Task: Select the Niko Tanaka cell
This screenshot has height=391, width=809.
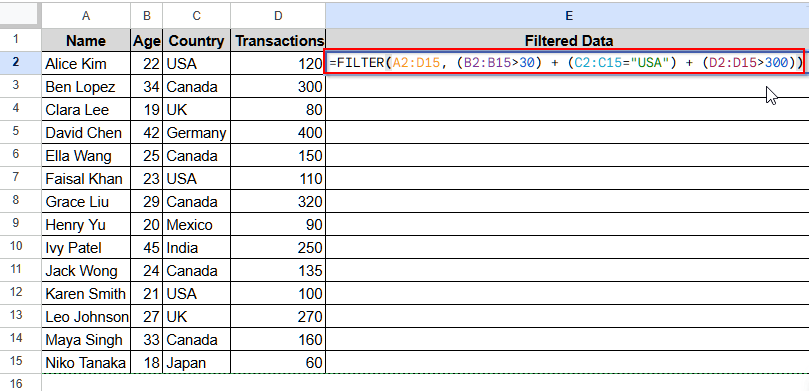Action: [x=86, y=362]
